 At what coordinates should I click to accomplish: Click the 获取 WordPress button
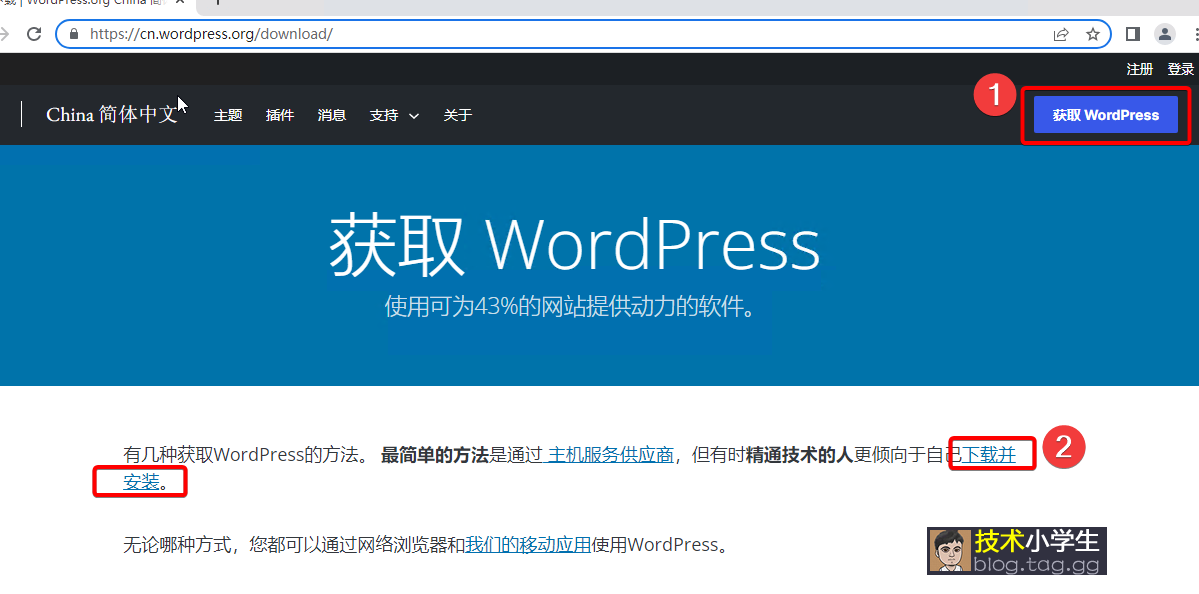(1105, 115)
